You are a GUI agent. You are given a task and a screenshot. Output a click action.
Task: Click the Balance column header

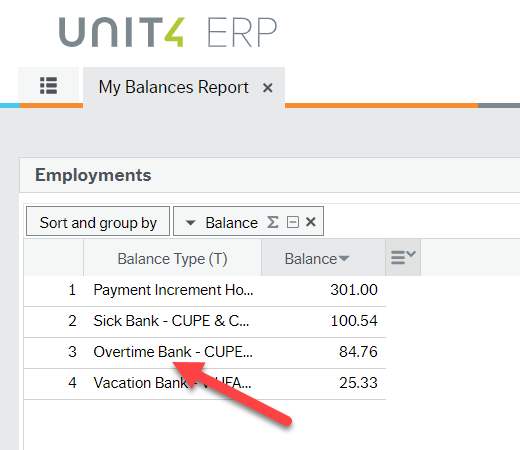point(323,259)
